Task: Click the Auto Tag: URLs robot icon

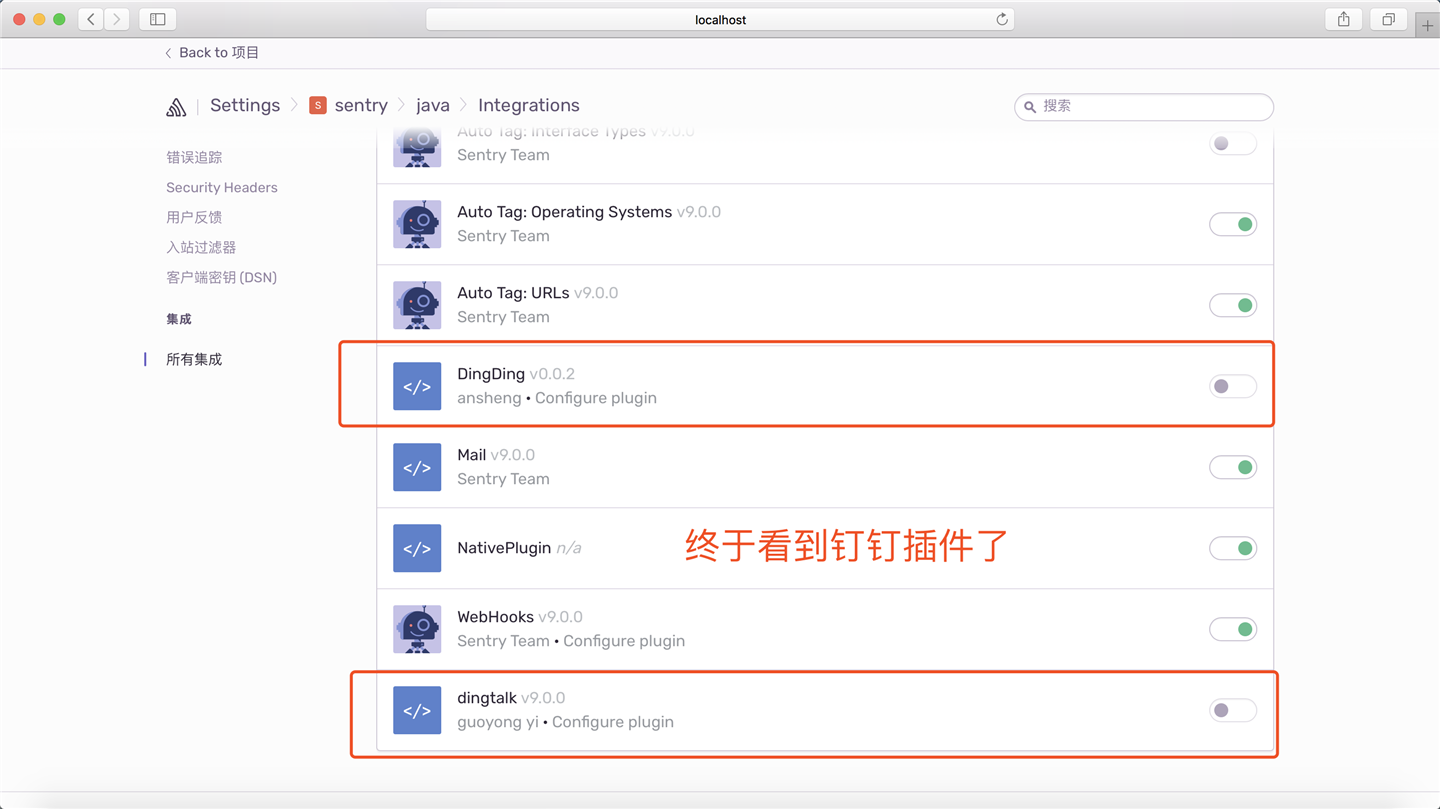Action: [417, 305]
